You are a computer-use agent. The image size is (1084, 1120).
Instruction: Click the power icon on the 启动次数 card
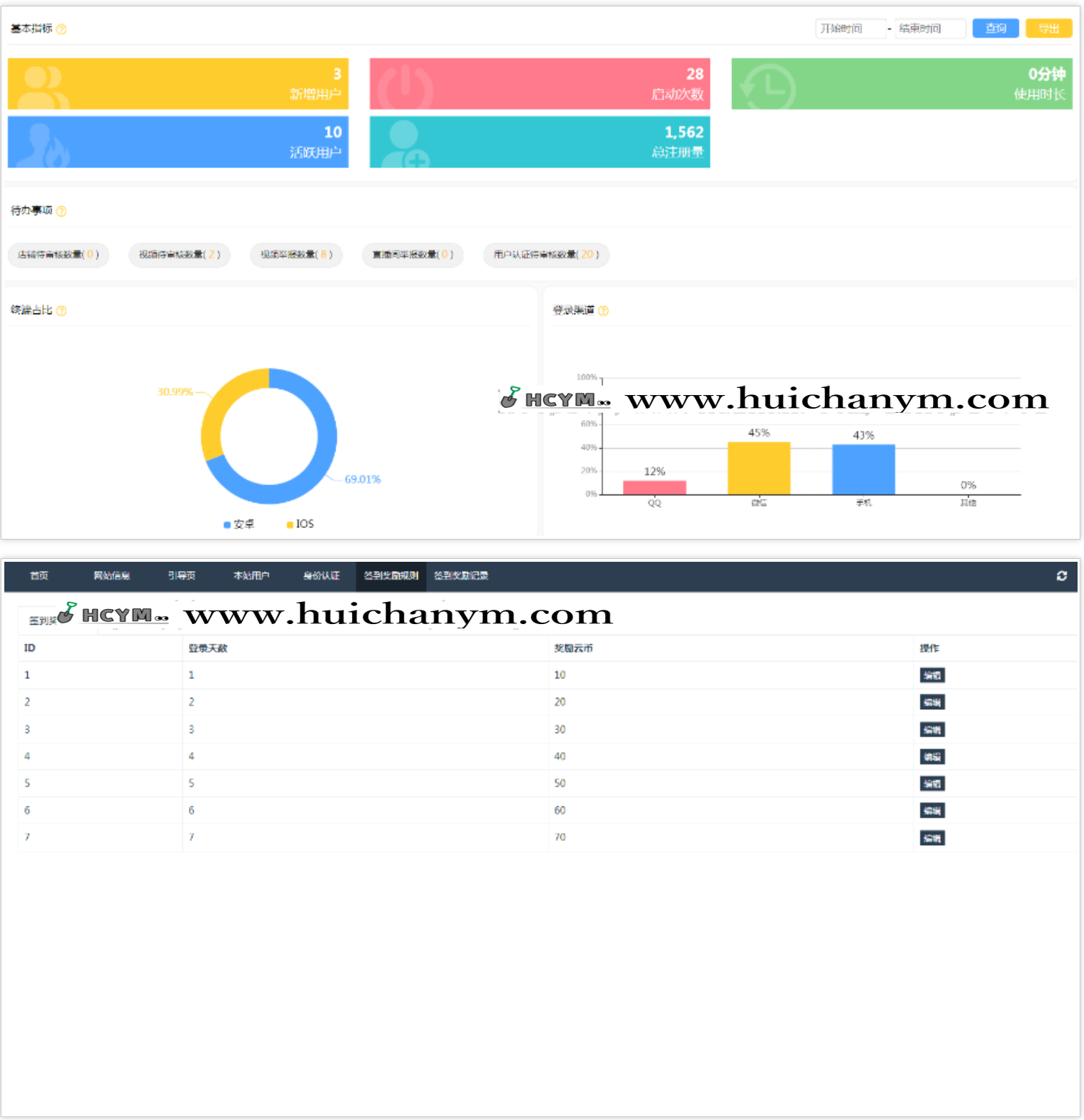point(405,87)
